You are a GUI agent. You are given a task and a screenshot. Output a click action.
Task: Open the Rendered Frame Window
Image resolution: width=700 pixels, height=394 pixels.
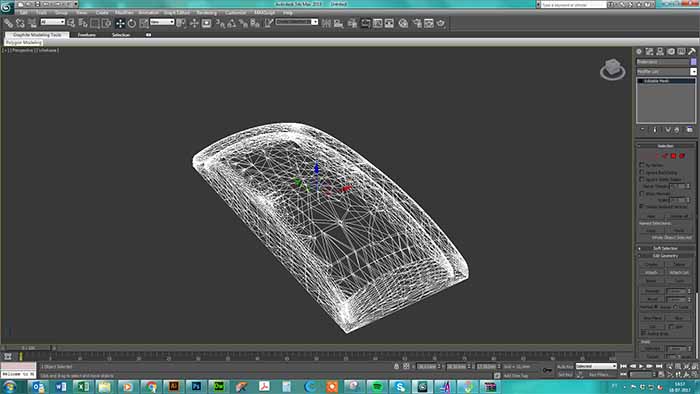pos(429,23)
